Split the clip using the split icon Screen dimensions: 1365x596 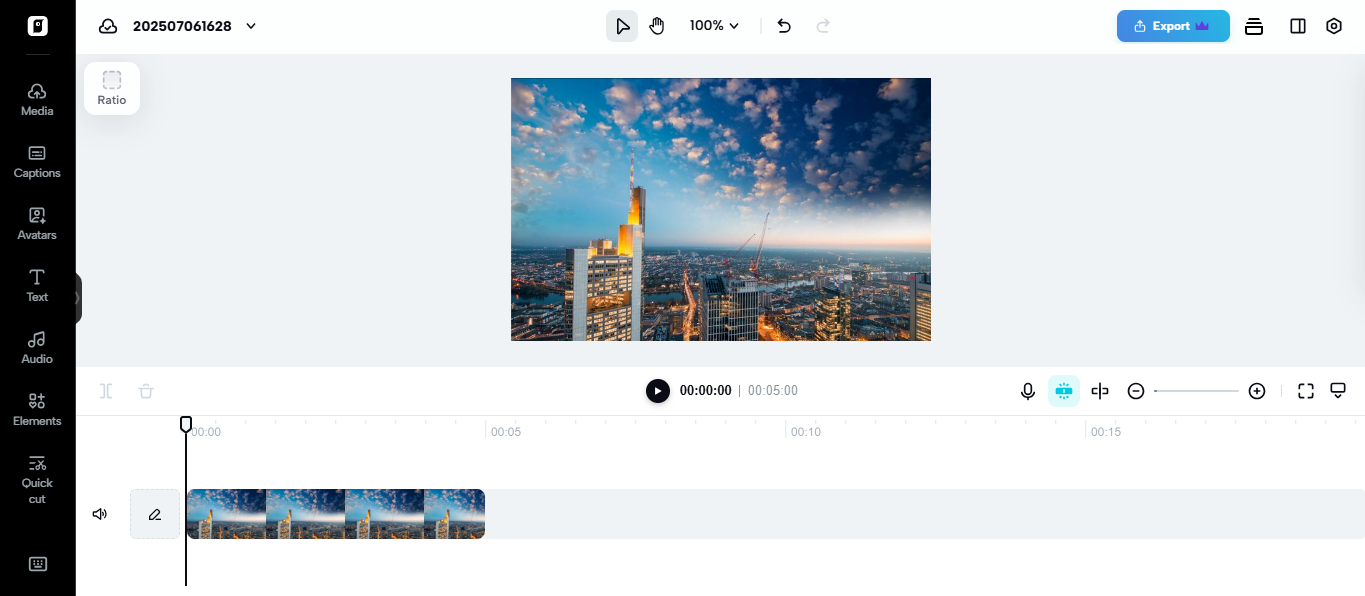pos(105,391)
